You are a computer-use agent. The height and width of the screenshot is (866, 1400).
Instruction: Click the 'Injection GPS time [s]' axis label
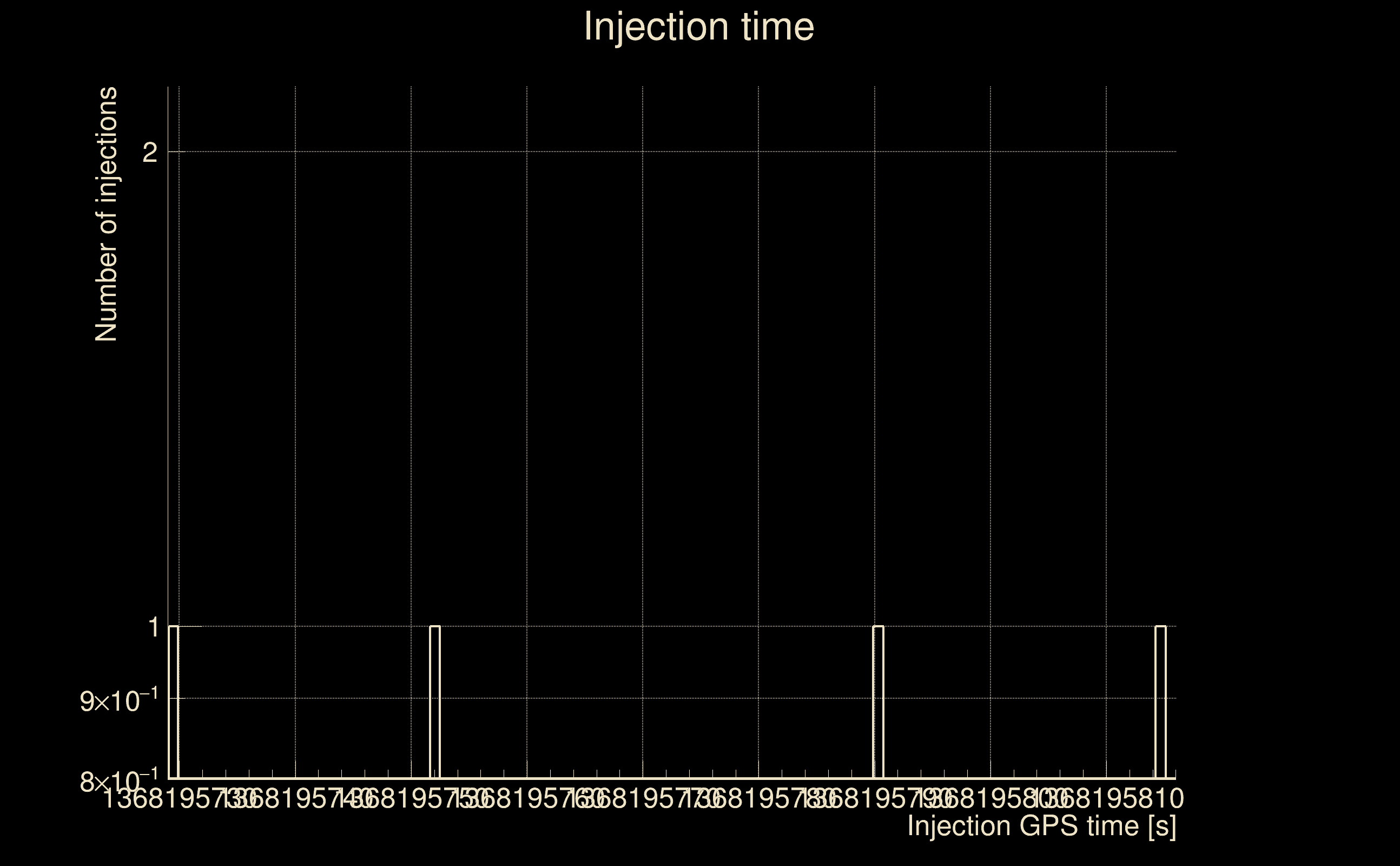1042,826
